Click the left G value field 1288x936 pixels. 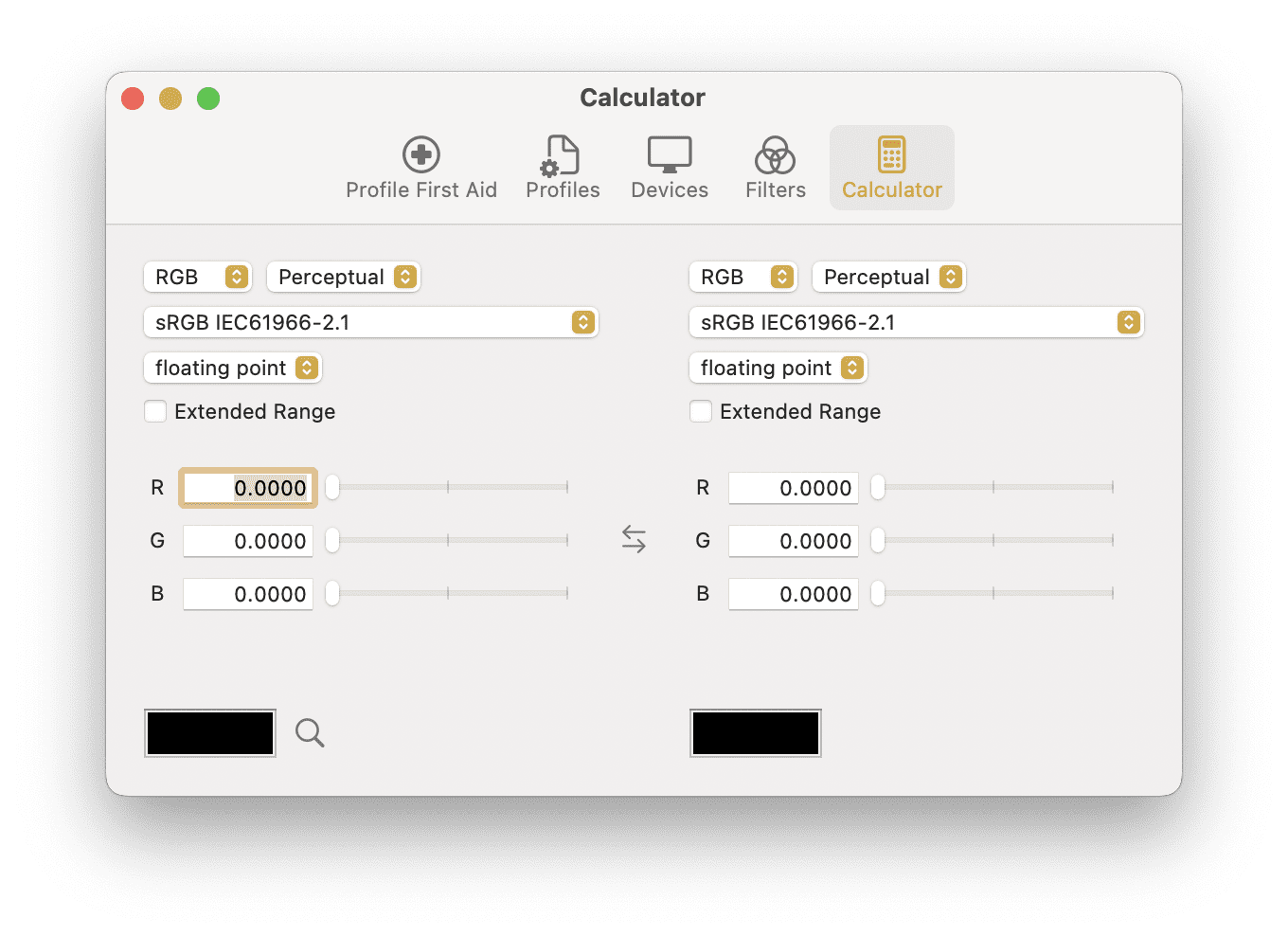tap(248, 541)
